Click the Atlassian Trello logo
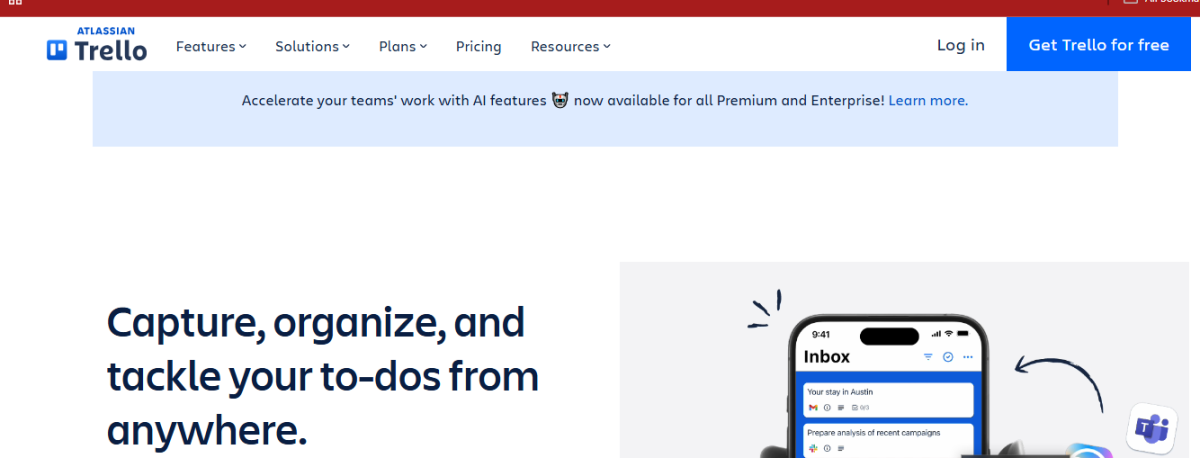This screenshot has width=1200, height=458. pos(97,44)
